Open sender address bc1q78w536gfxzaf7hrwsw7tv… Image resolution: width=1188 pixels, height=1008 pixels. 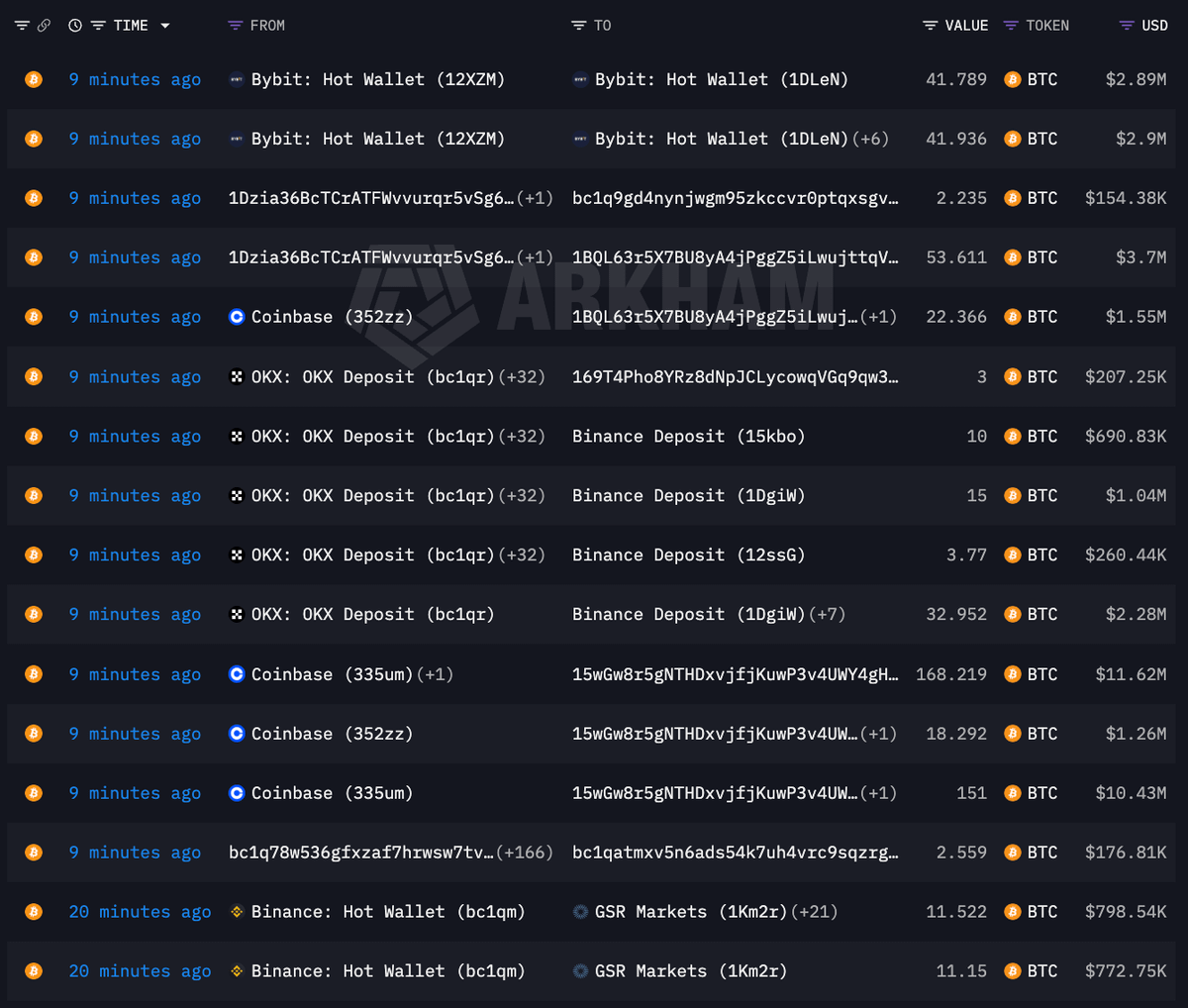pos(360,853)
